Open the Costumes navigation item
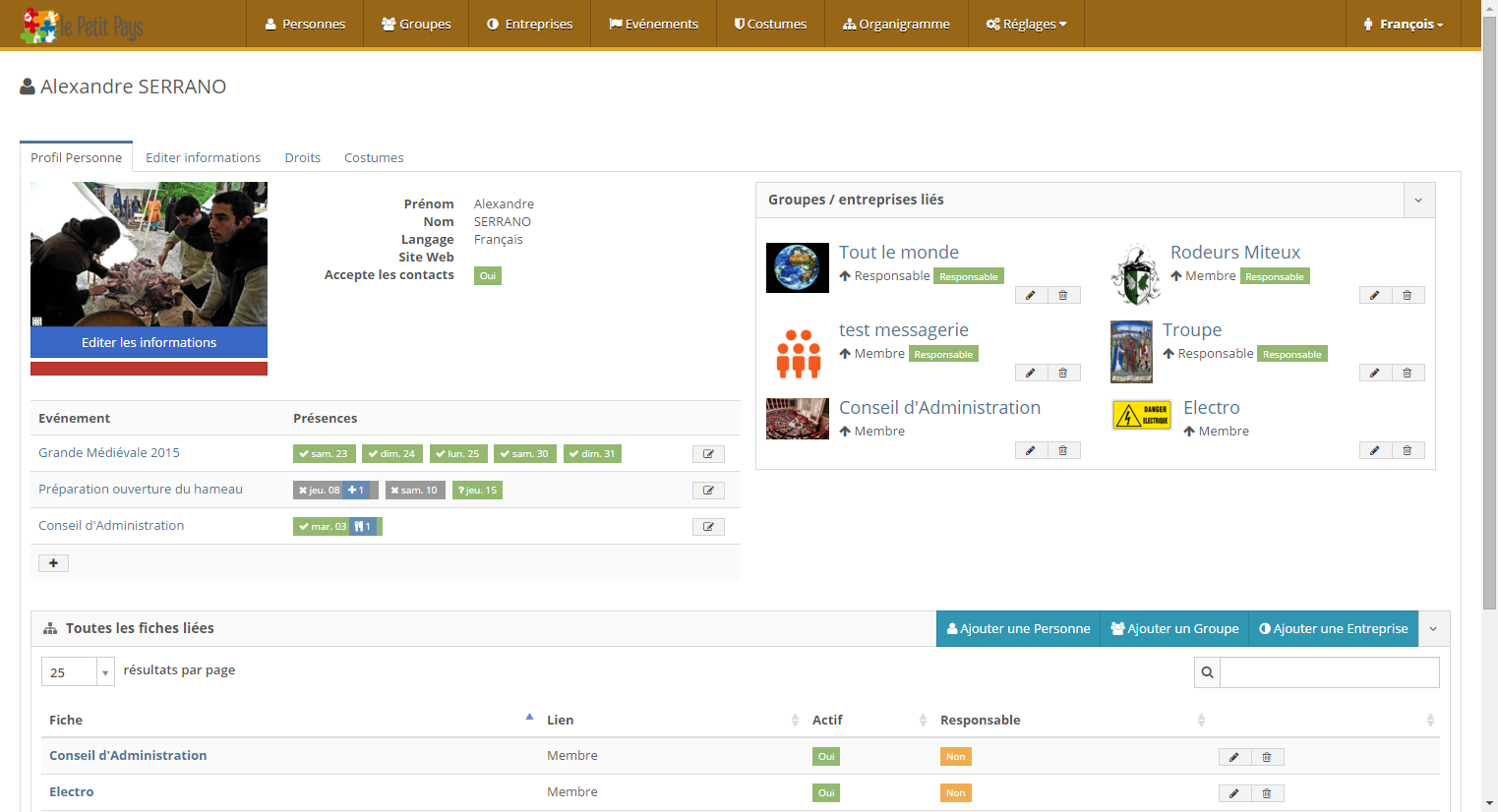 point(770,24)
